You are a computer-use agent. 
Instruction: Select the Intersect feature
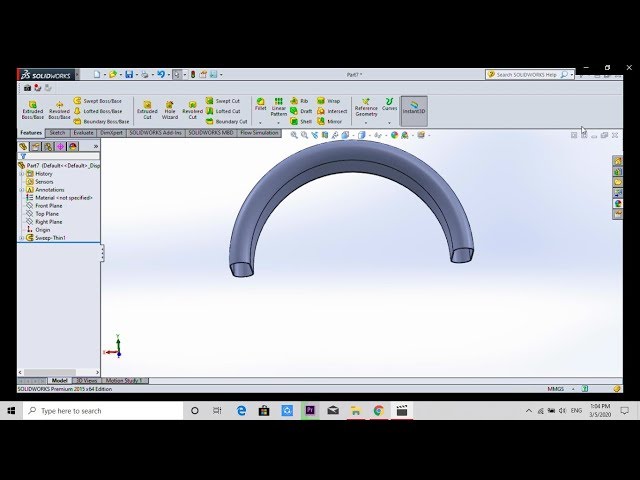point(332,111)
